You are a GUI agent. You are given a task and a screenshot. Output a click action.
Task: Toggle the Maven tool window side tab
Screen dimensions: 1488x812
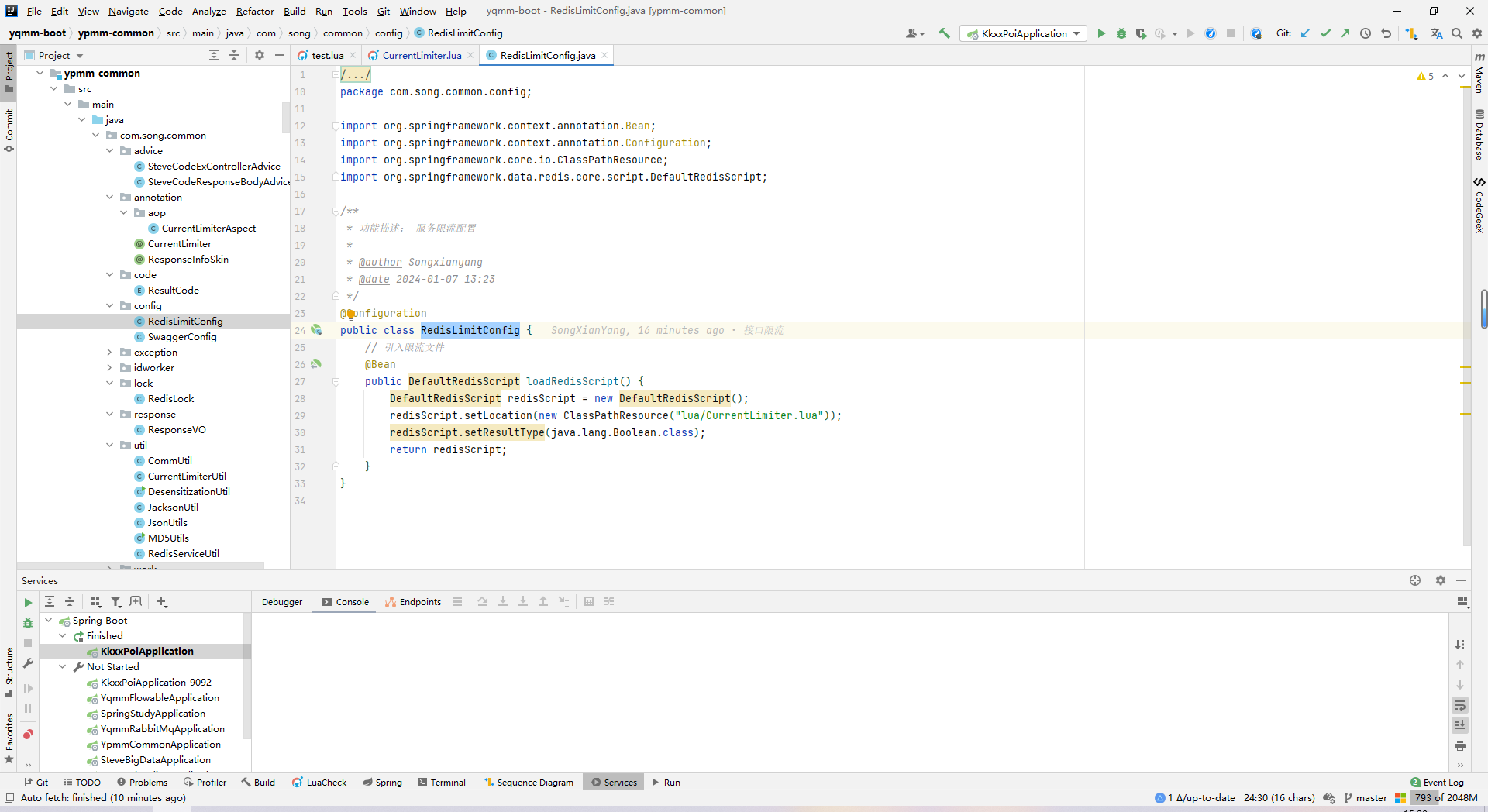coord(1479,72)
